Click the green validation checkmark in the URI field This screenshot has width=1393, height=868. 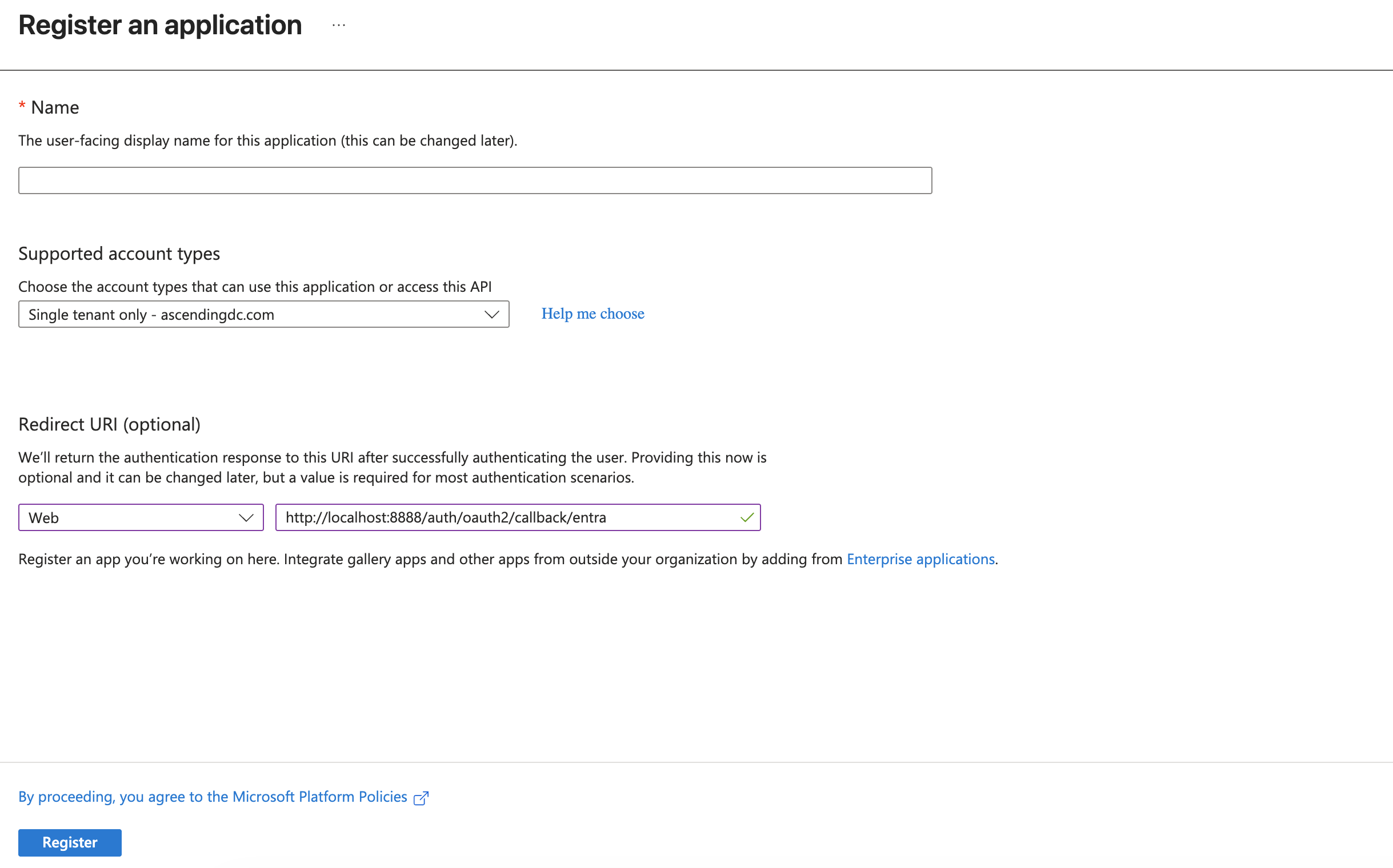tap(746, 517)
